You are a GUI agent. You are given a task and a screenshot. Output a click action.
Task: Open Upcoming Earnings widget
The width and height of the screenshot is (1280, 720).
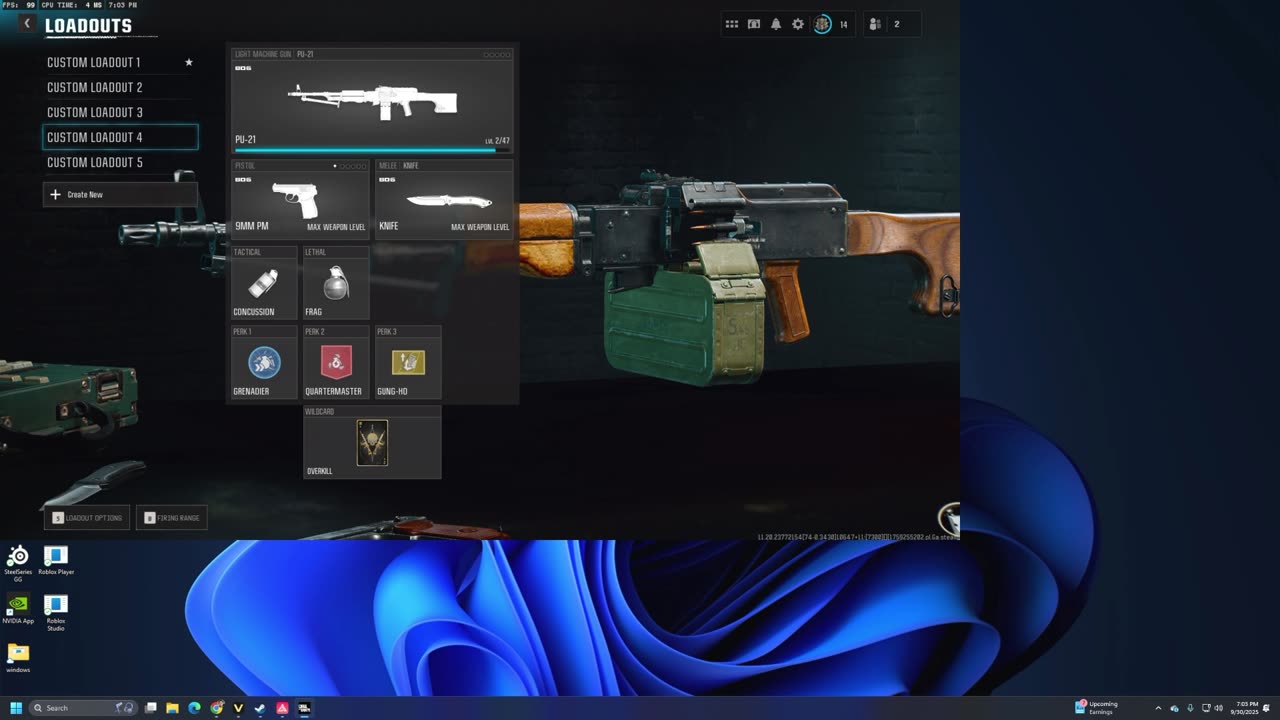pos(1097,708)
